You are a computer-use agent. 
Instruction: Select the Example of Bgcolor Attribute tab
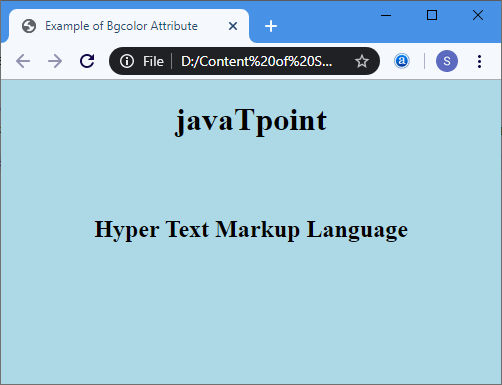point(129,26)
